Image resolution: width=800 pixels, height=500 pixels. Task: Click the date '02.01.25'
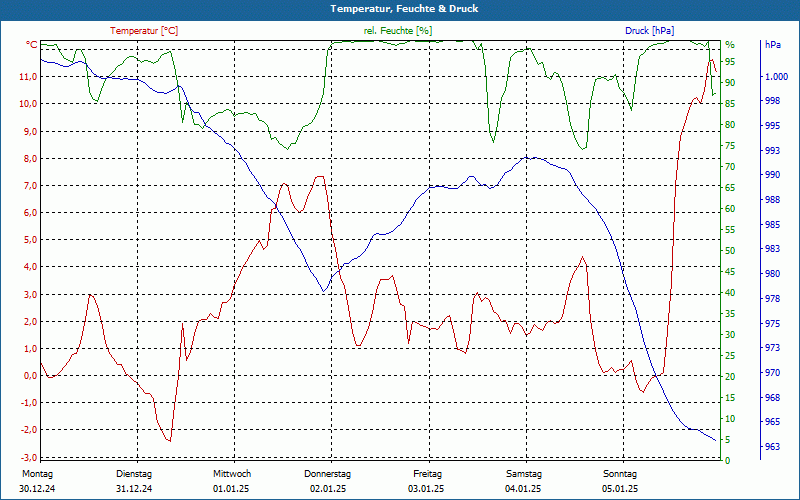328,489
